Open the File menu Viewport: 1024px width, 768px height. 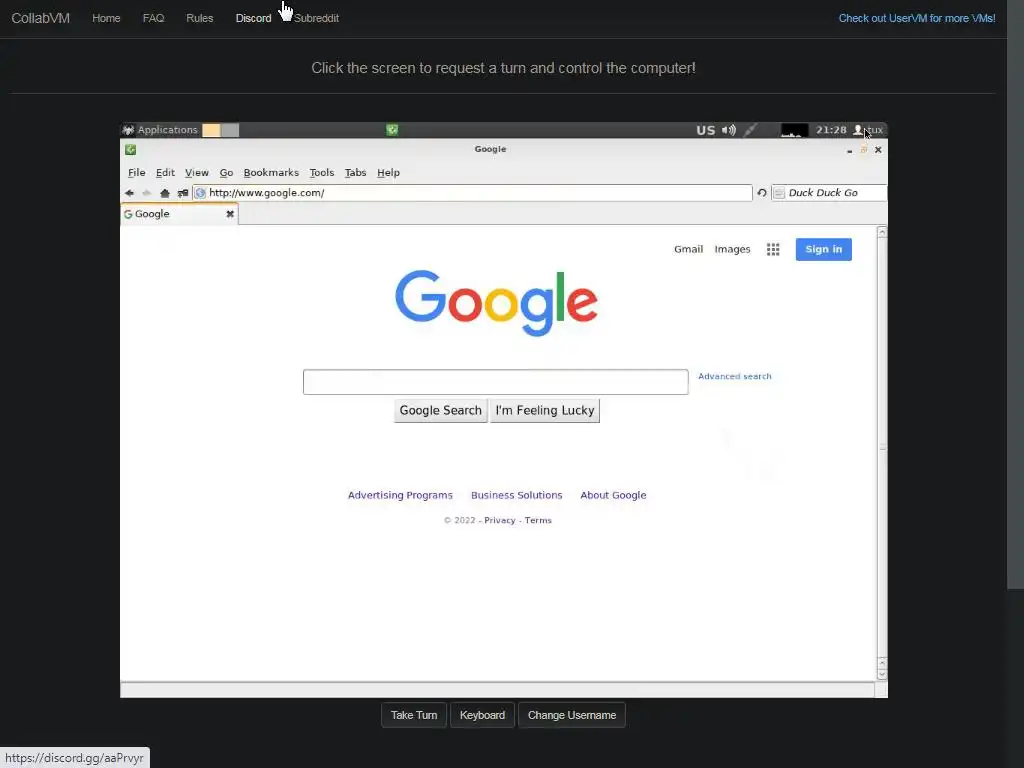point(136,172)
